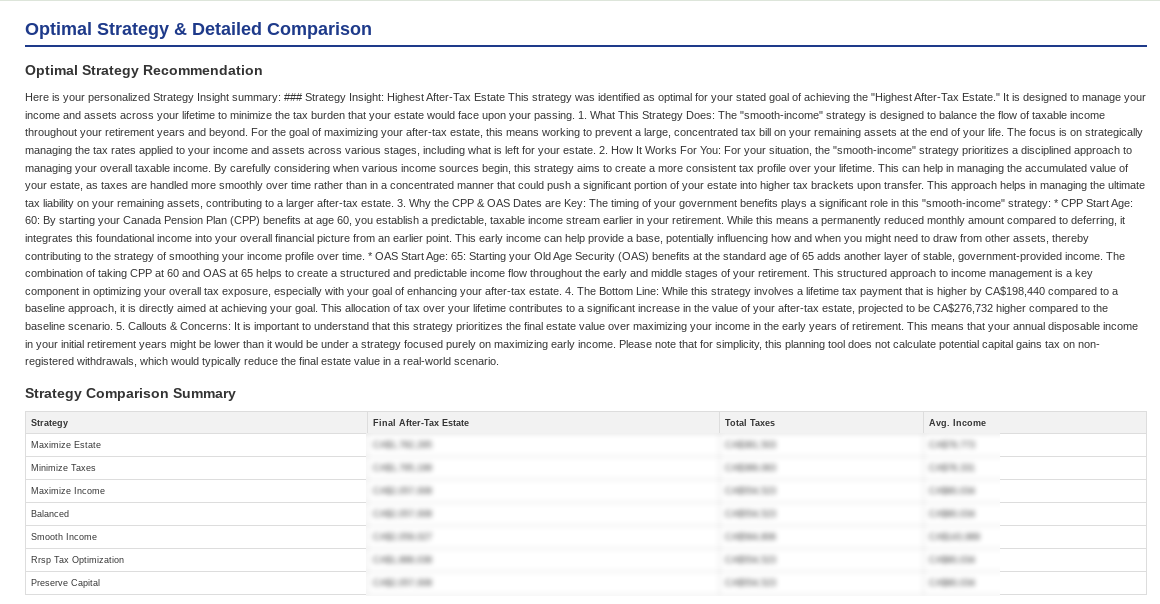Click the 'Strategy' column header
The height and width of the screenshot is (604, 1160).
(x=49, y=423)
